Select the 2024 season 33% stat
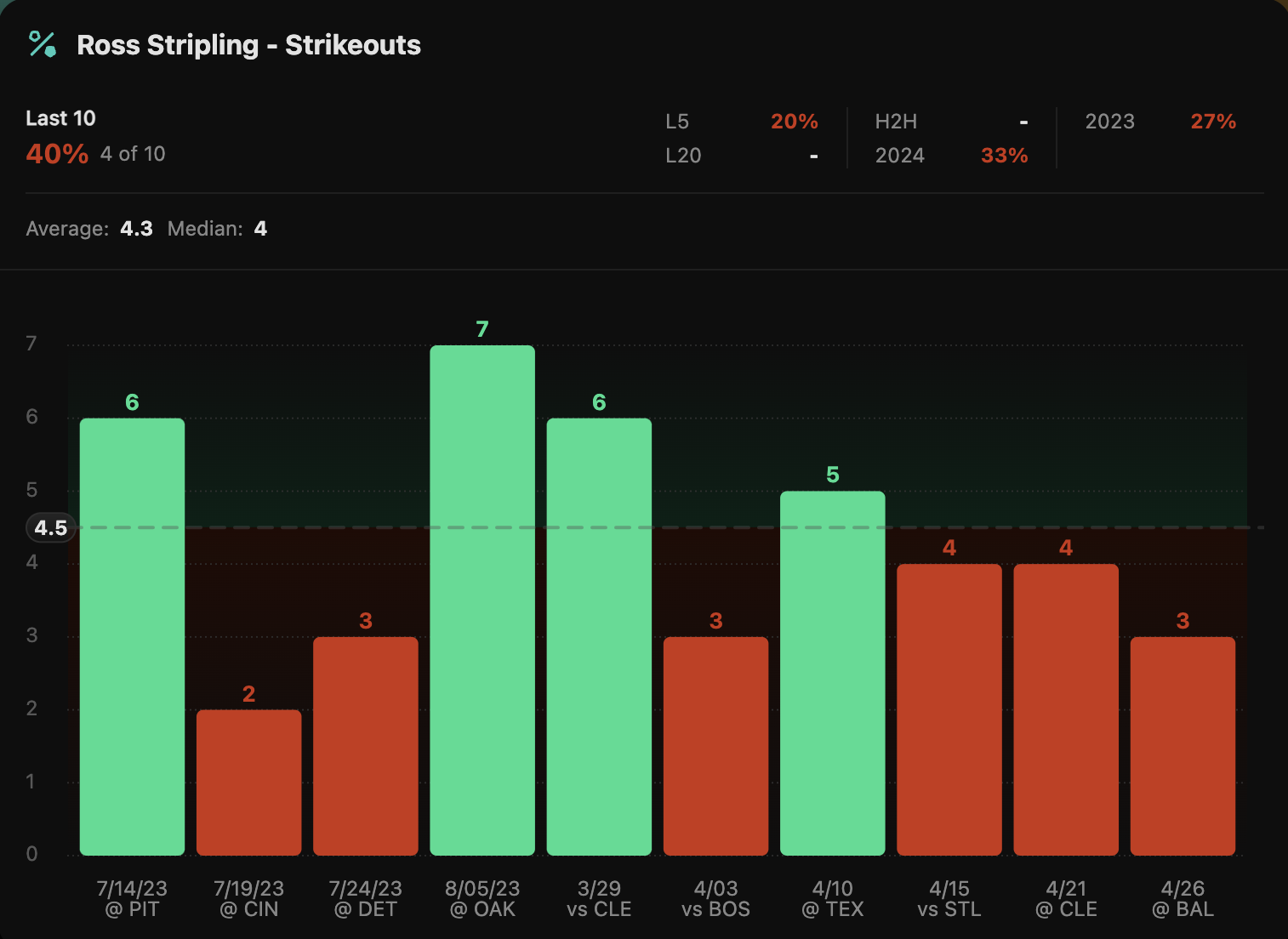The image size is (1288, 939). (x=951, y=156)
